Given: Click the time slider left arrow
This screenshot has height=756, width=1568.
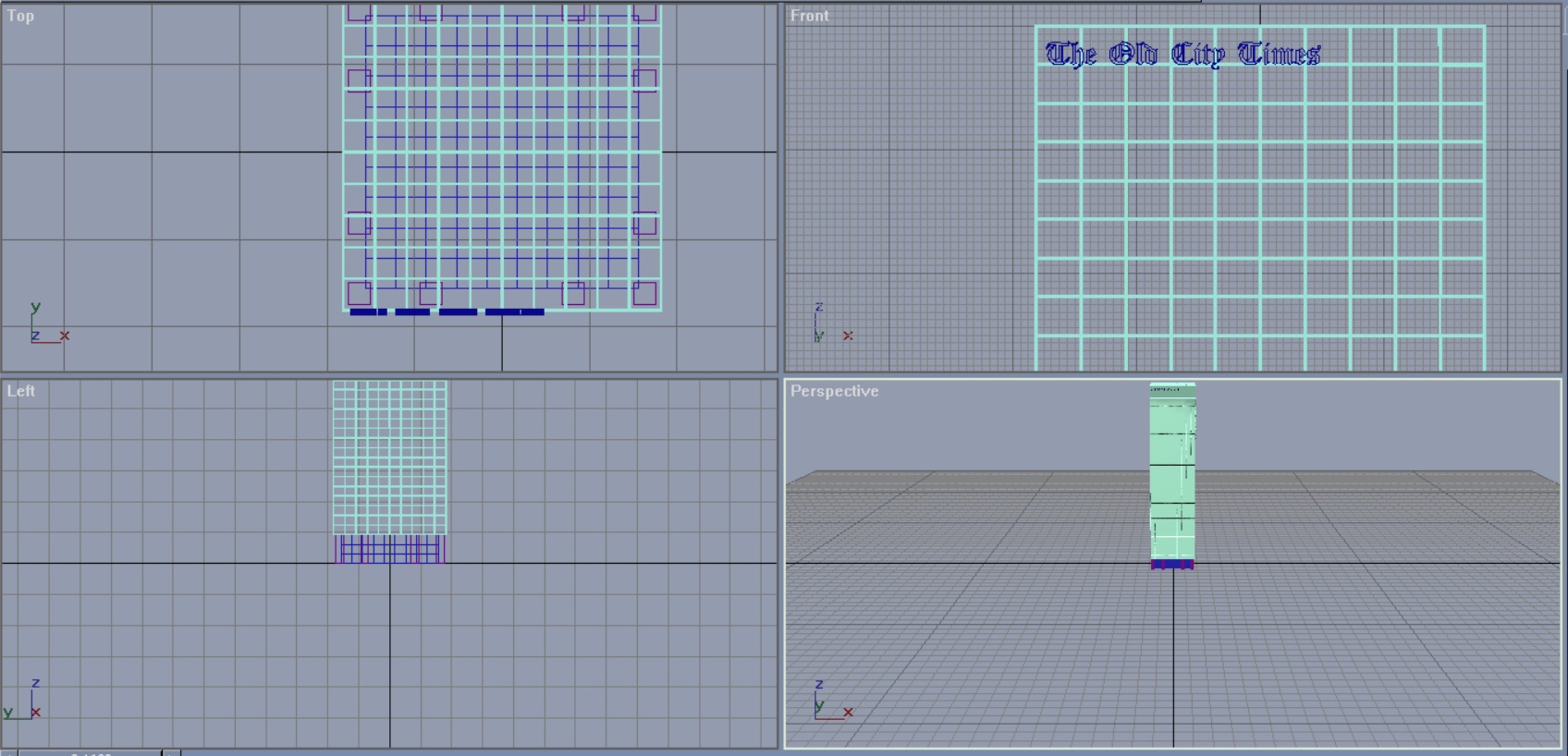Looking at the screenshot, I should pos(8,752).
